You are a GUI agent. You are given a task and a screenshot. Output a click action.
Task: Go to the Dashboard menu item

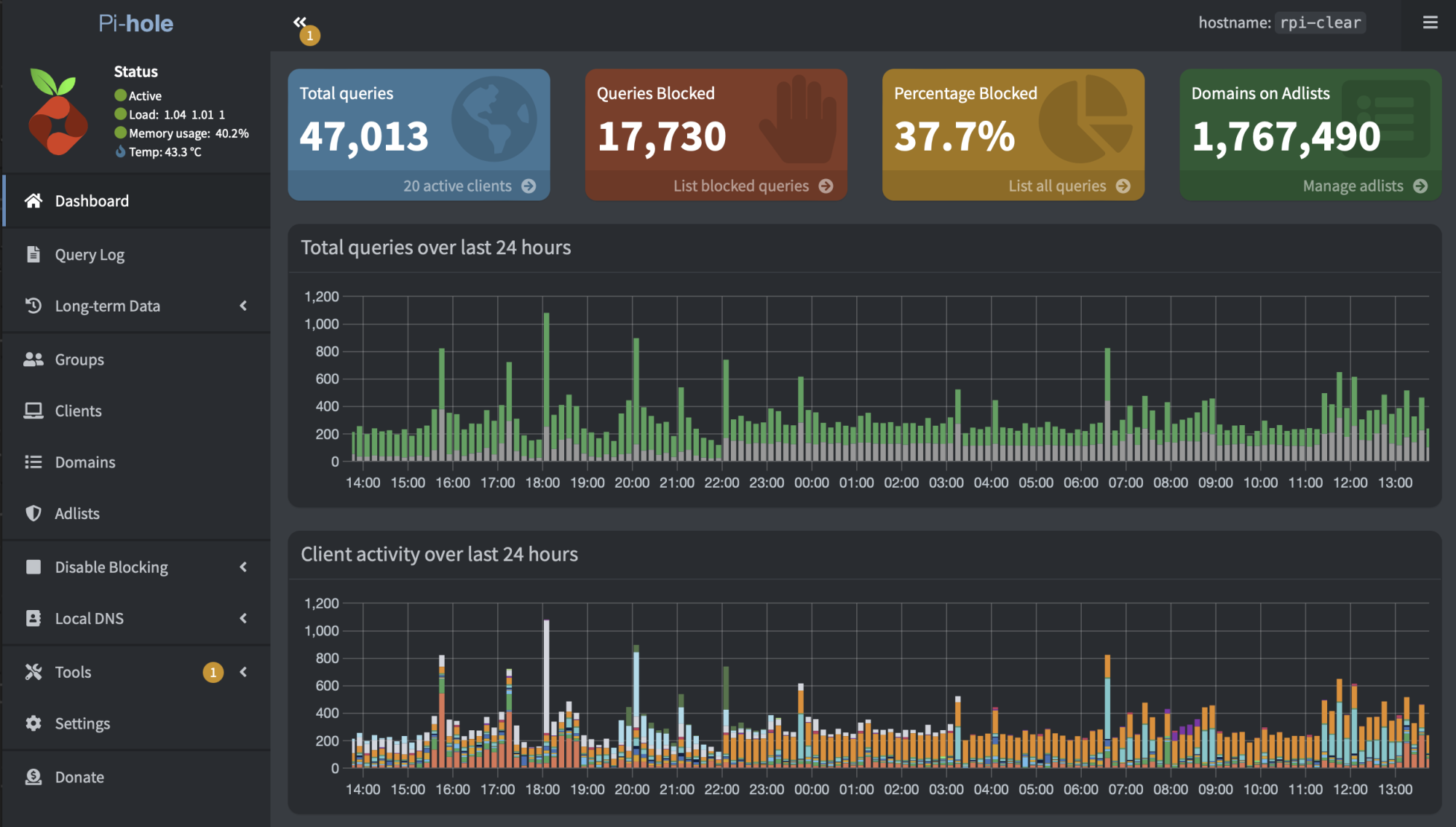coord(92,201)
